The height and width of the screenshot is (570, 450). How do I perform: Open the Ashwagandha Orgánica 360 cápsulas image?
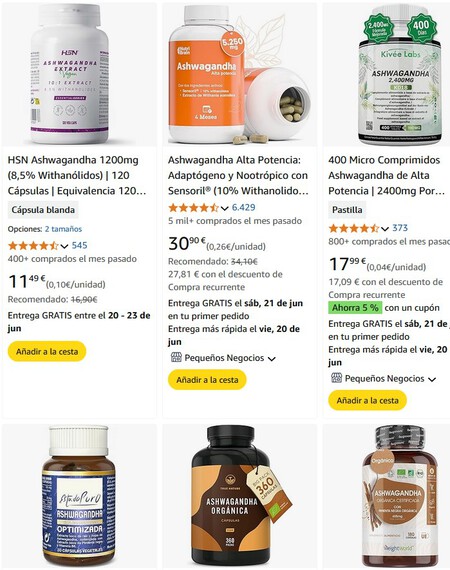pyautogui.click(x=240, y=496)
